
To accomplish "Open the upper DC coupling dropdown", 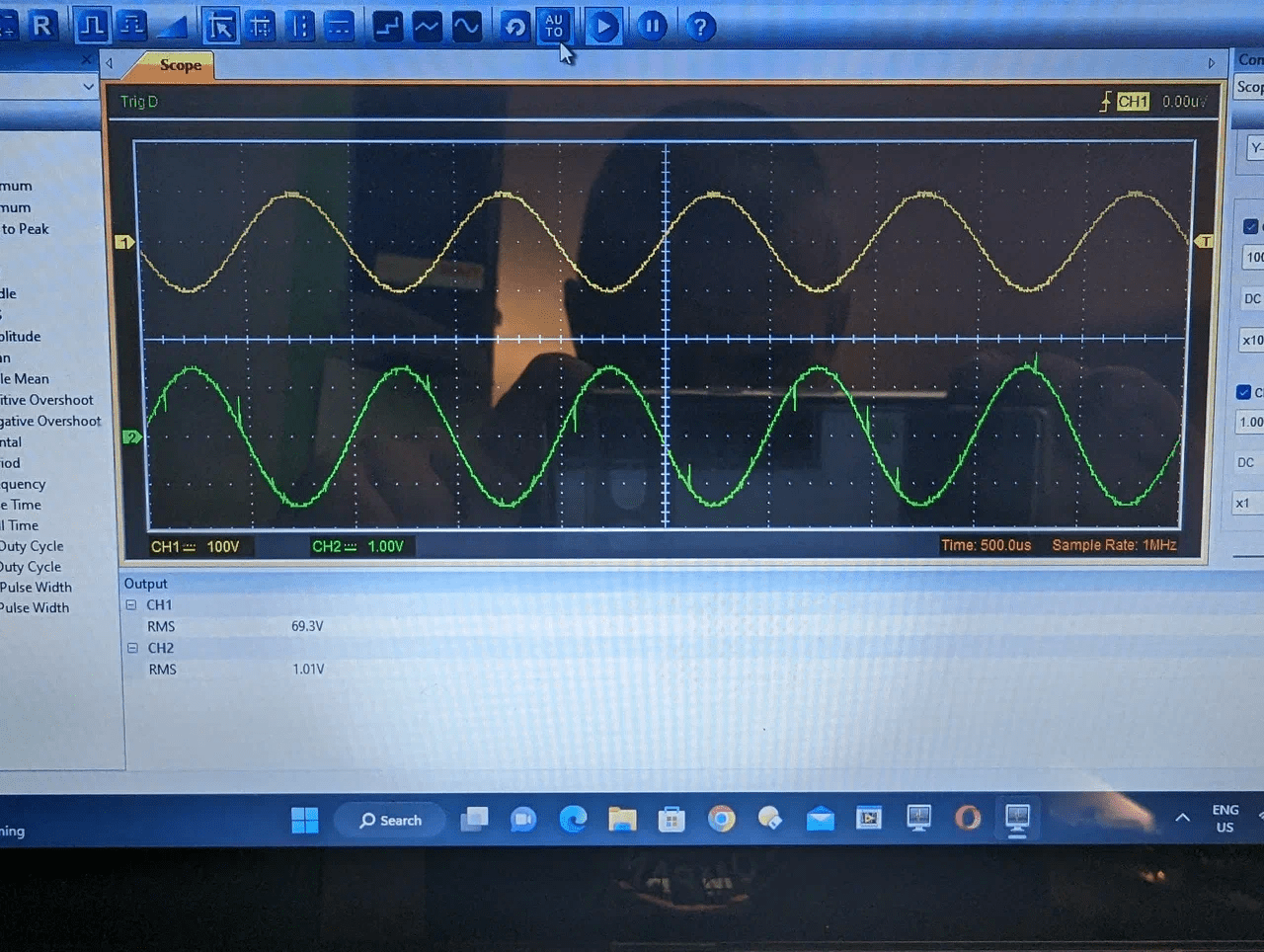I will tap(1252, 298).
